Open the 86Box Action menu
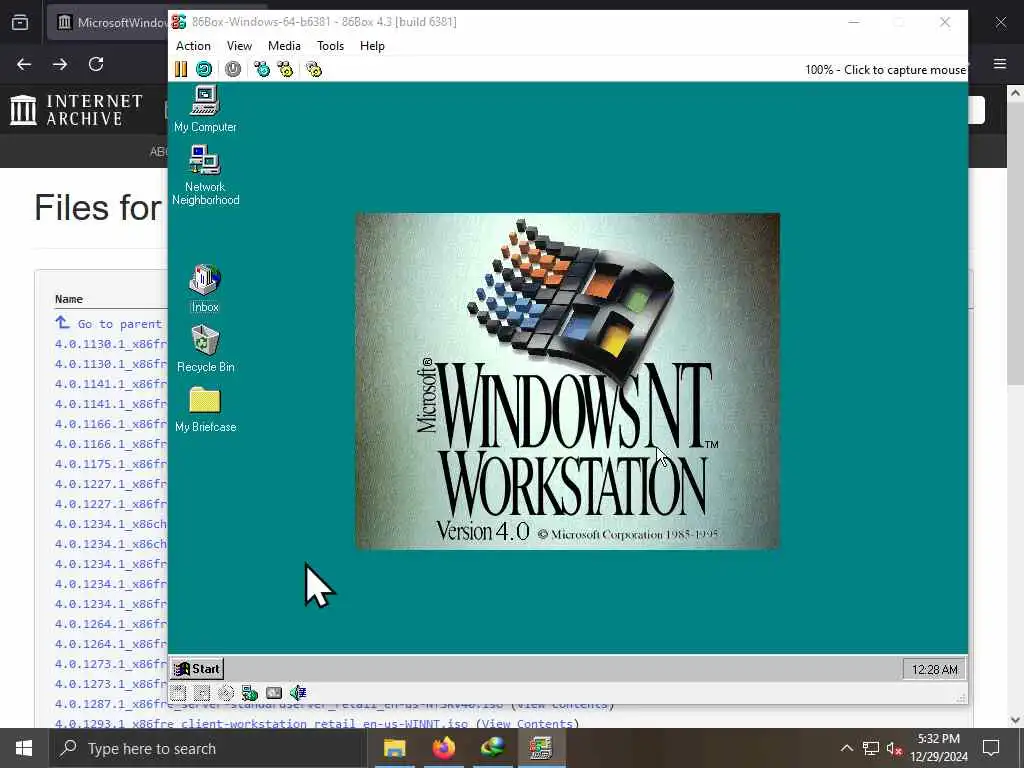Screen dimensions: 1024x768 (x=193, y=46)
